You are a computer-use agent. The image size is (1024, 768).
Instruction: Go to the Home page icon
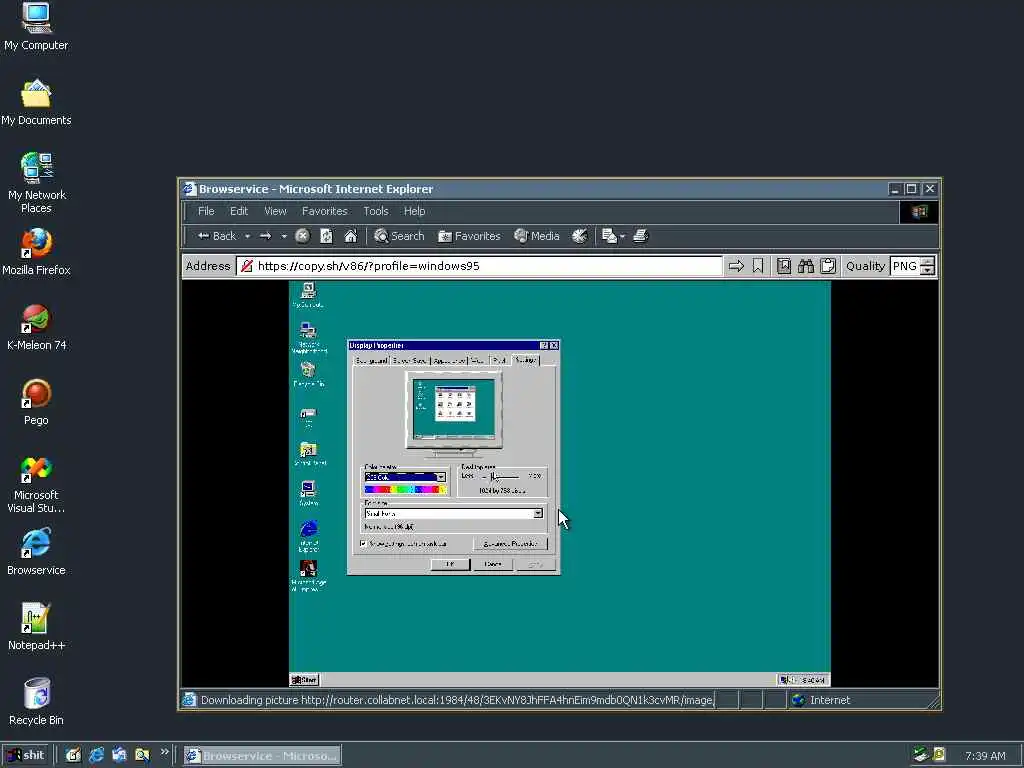[x=351, y=236]
